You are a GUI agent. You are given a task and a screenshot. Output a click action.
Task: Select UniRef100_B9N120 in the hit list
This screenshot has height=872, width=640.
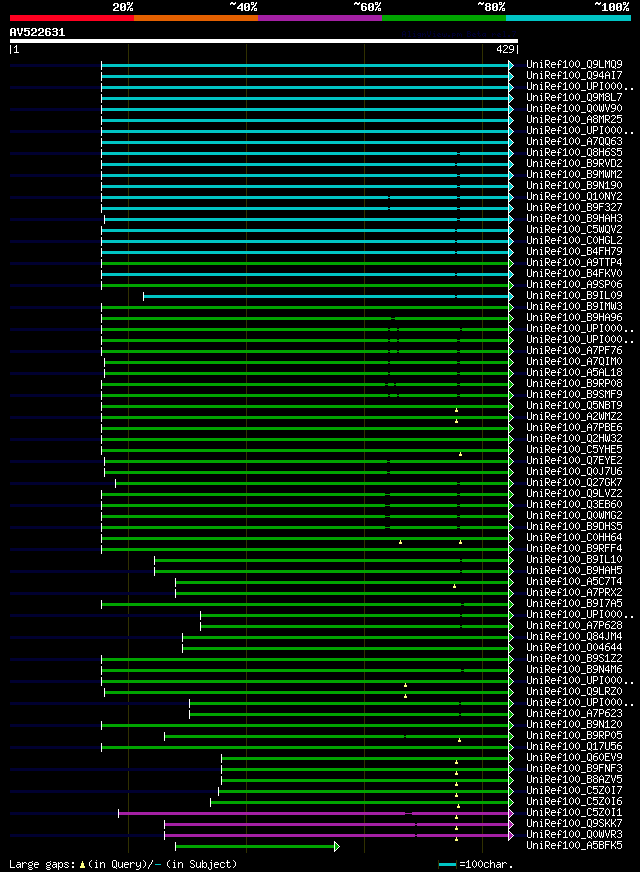coord(574,725)
